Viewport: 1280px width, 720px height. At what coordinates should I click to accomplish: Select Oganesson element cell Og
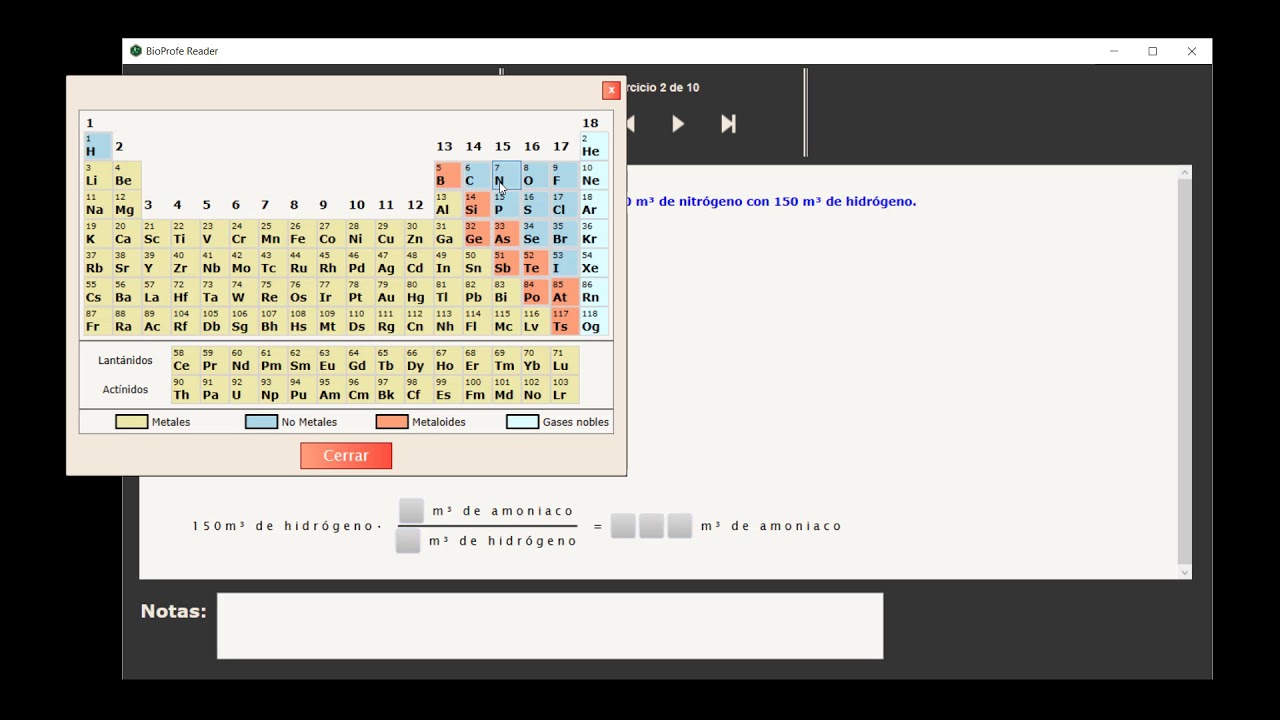(x=594, y=320)
